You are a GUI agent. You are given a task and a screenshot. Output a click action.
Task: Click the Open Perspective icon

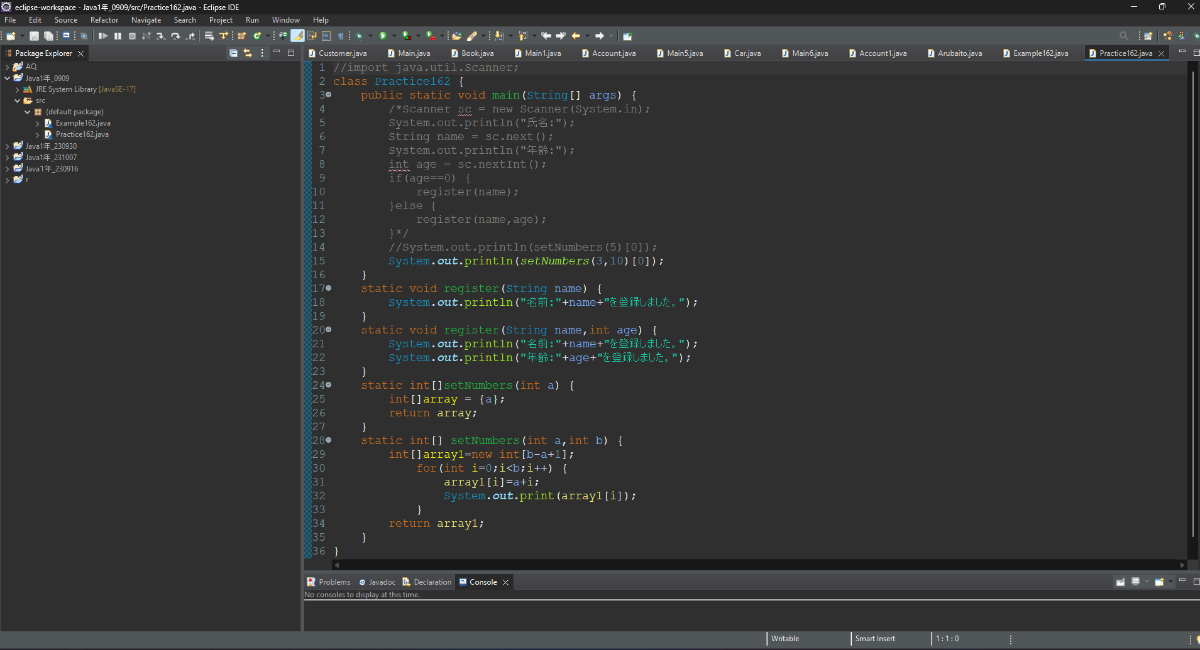click(1149, 36)
